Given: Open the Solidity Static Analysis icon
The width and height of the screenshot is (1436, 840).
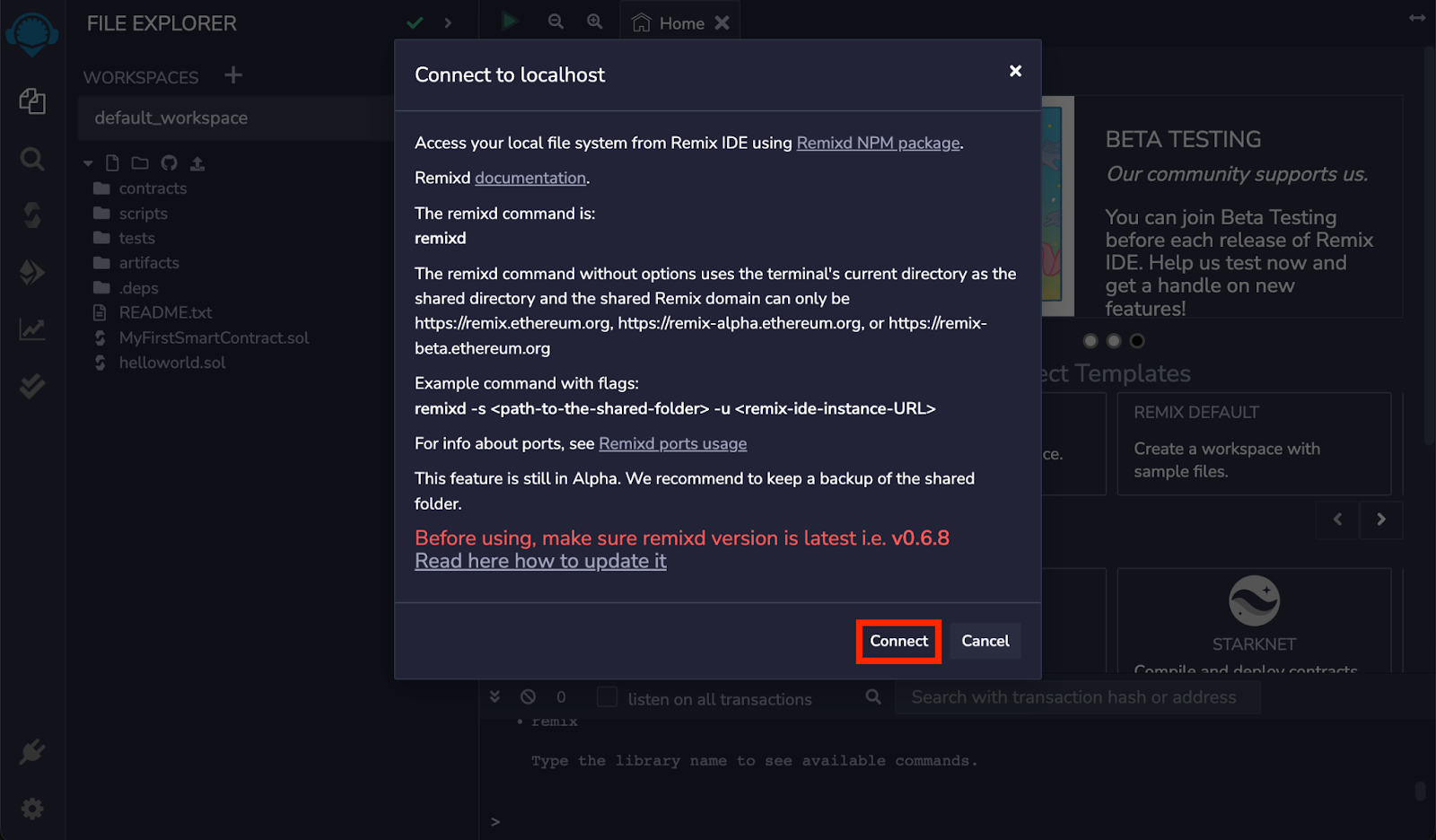Looking at the screenshot, I should 32,328.
